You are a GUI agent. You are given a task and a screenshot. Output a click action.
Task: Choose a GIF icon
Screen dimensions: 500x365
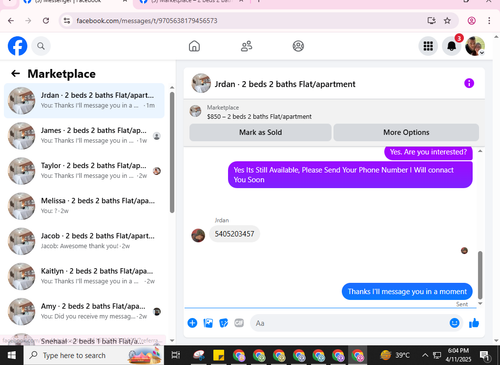pos(239,323)
